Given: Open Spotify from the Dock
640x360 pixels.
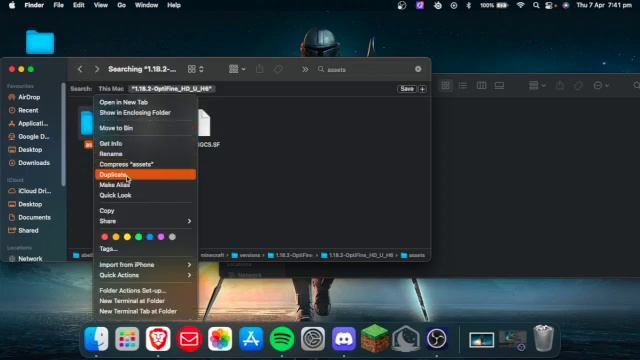Looking at the screenshot, I should [282, 339].
